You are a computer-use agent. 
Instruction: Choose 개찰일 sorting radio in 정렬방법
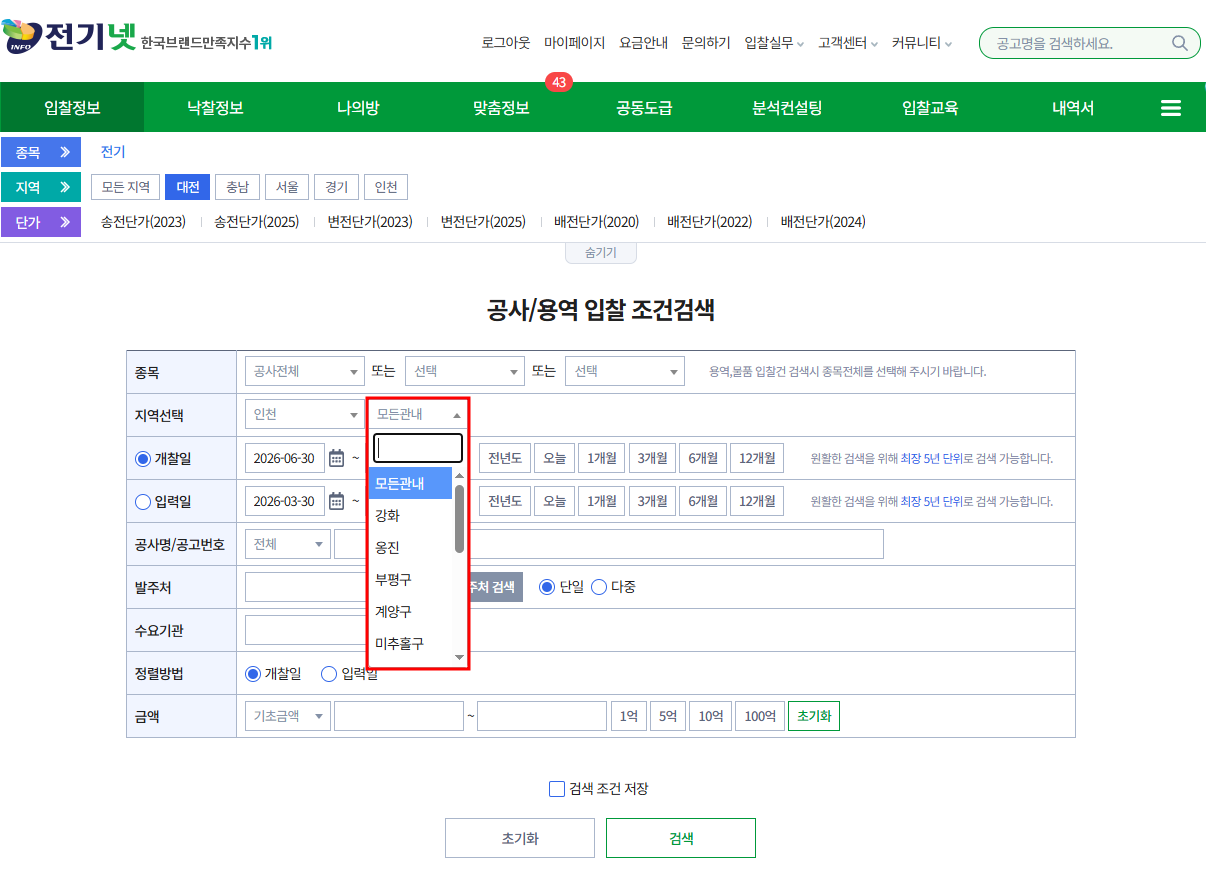253,674
